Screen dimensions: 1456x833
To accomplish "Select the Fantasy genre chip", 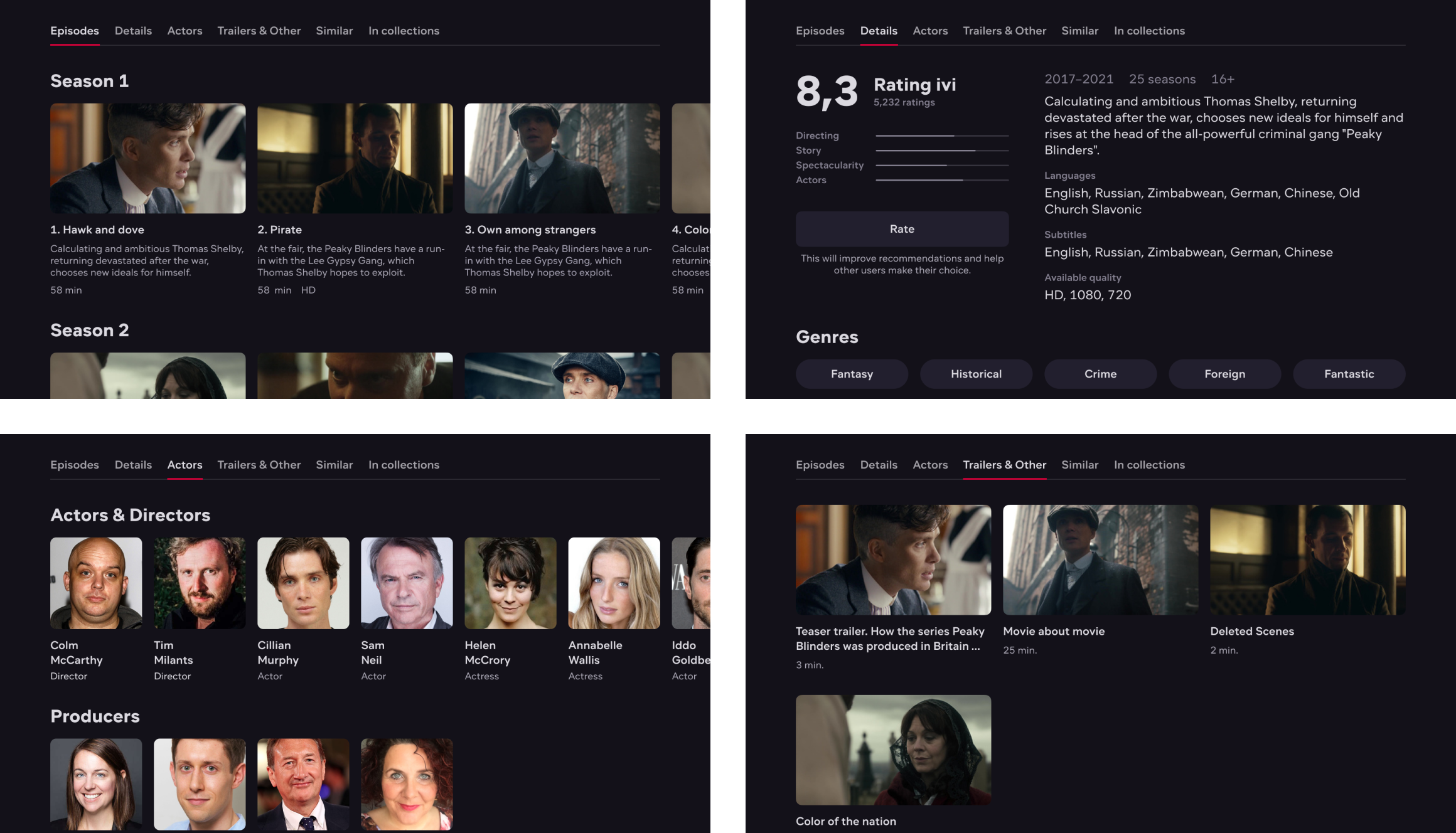I will [x=852, y=374].
